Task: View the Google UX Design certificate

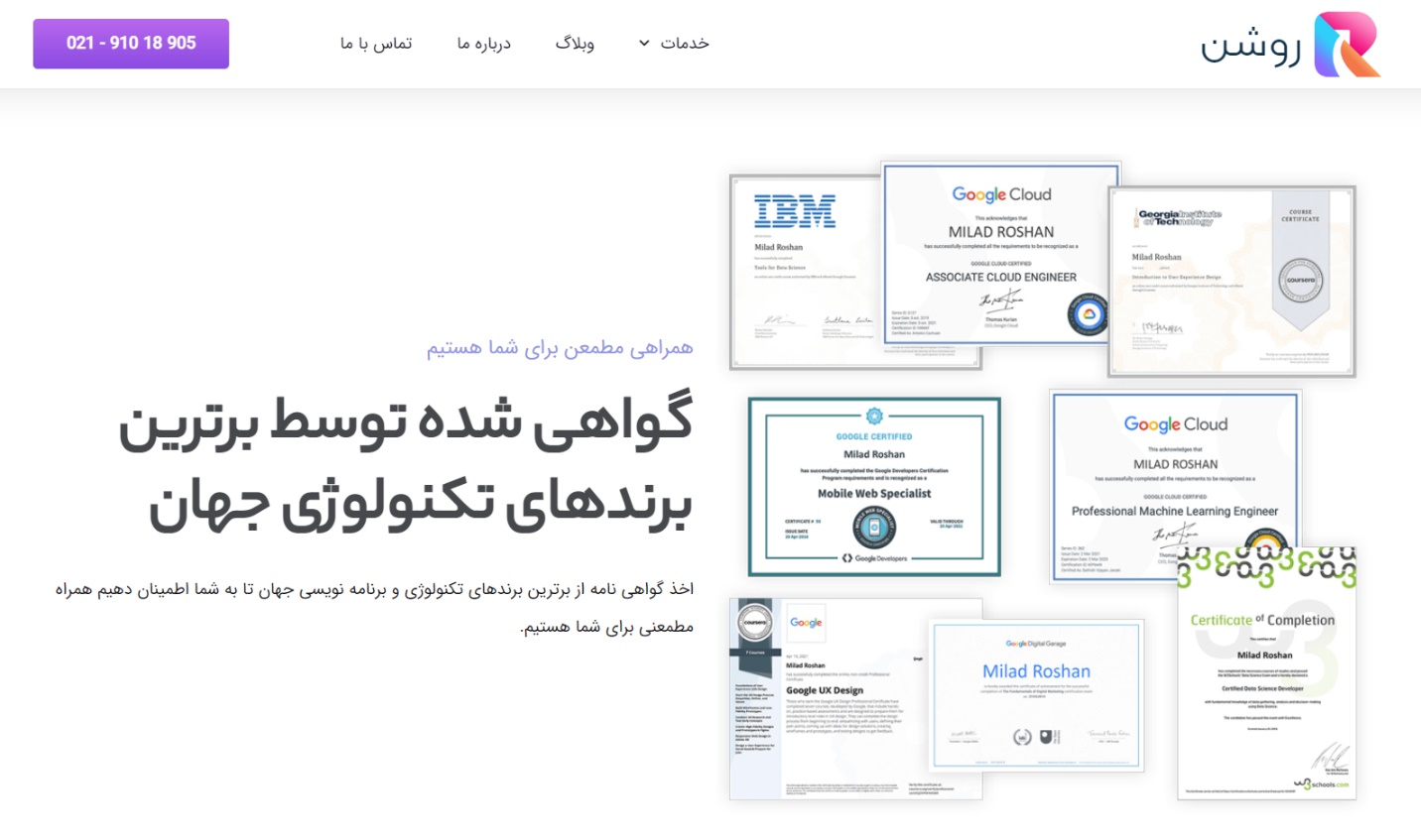Action: point(855,699)
